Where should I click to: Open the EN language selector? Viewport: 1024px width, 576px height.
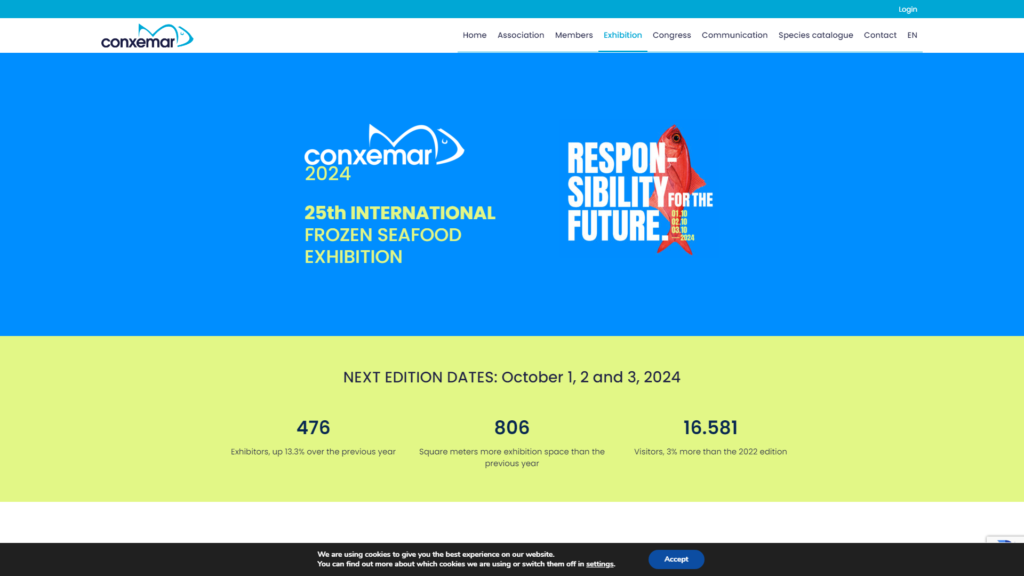(x=912, y=35)
